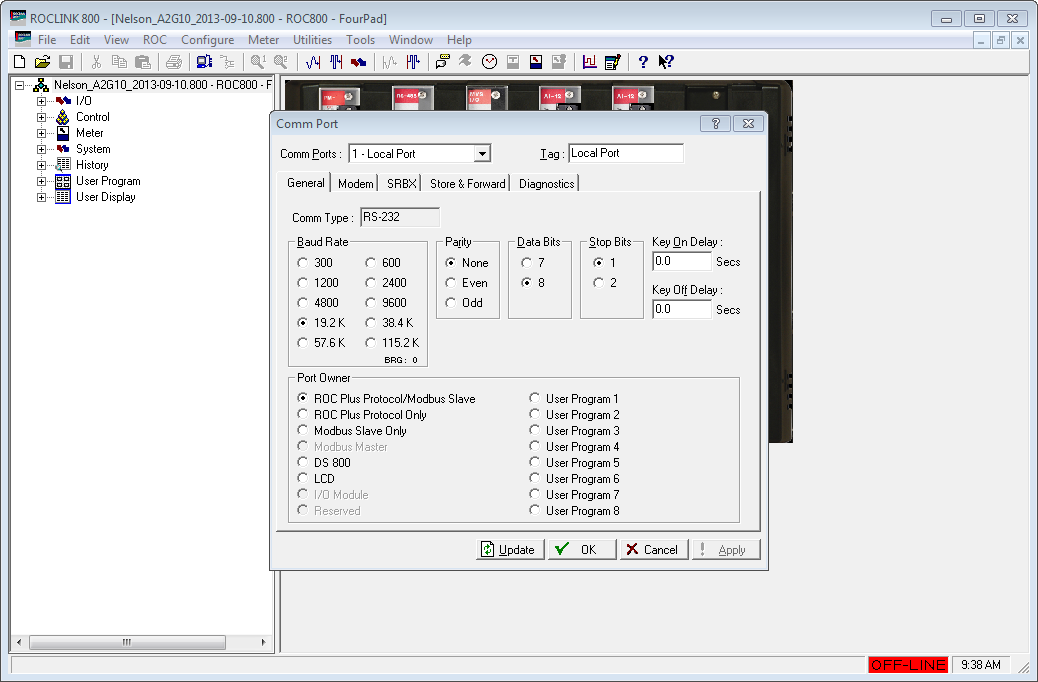Click the Copy toolbar icon

point(119,62)
